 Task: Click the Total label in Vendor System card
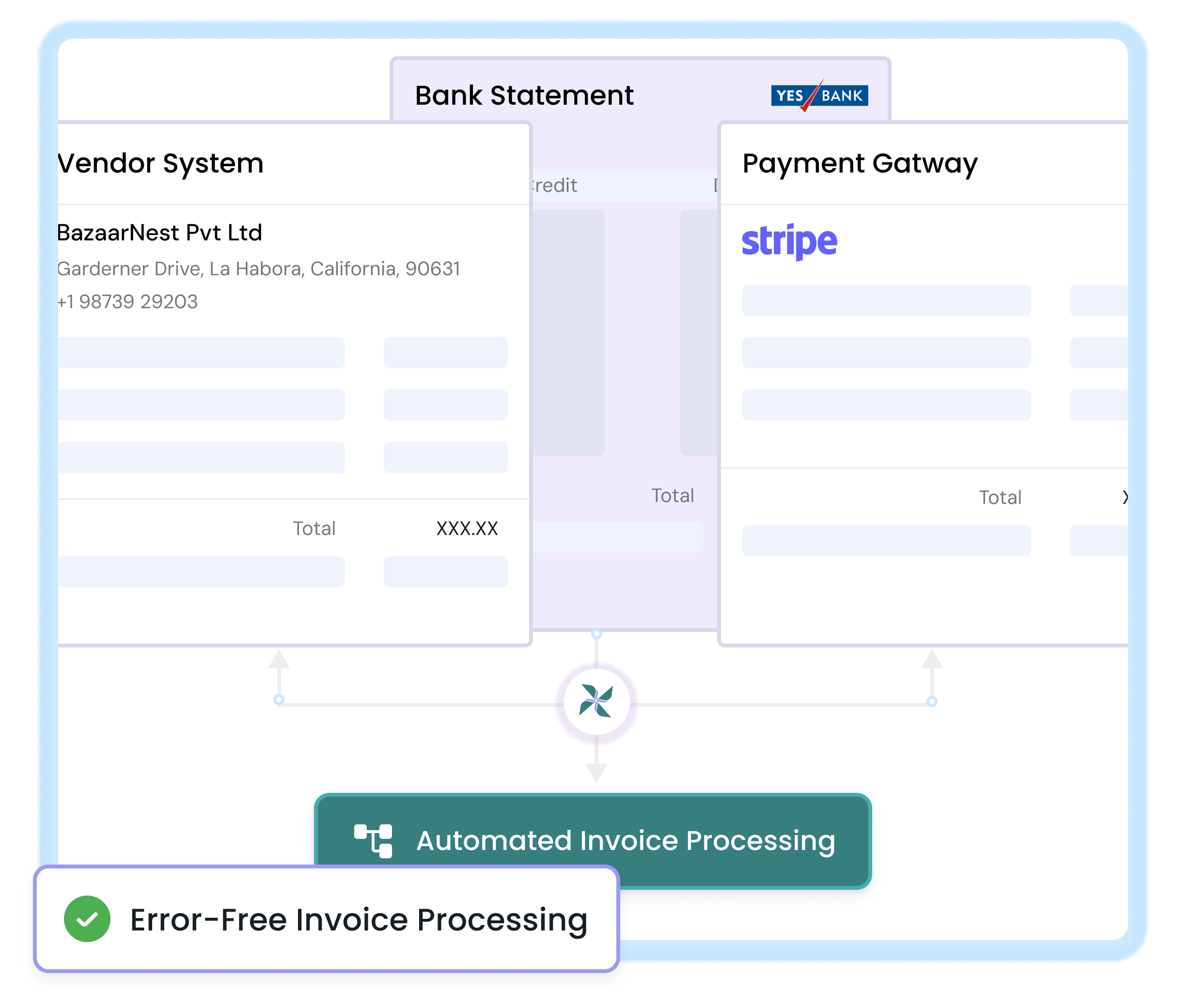click(x=314, y=529)
